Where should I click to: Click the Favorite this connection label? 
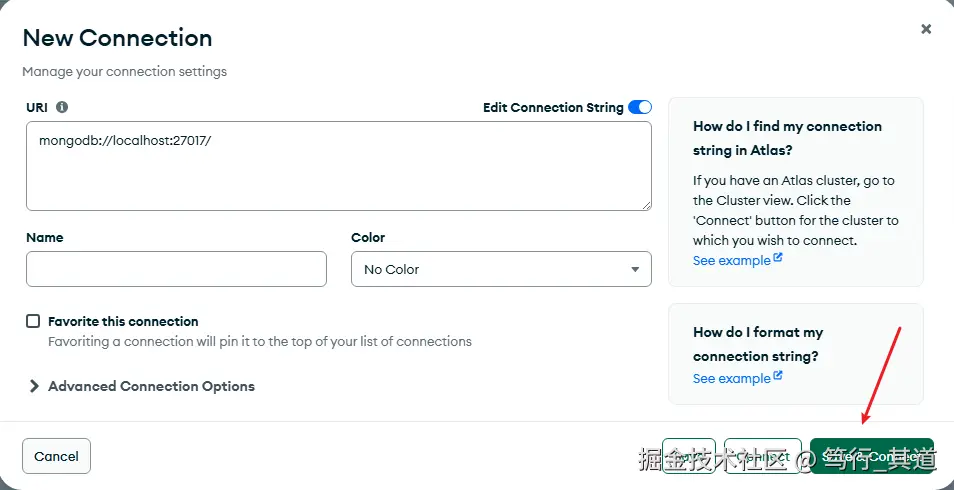pyautogui.click(x=123, y=321)
